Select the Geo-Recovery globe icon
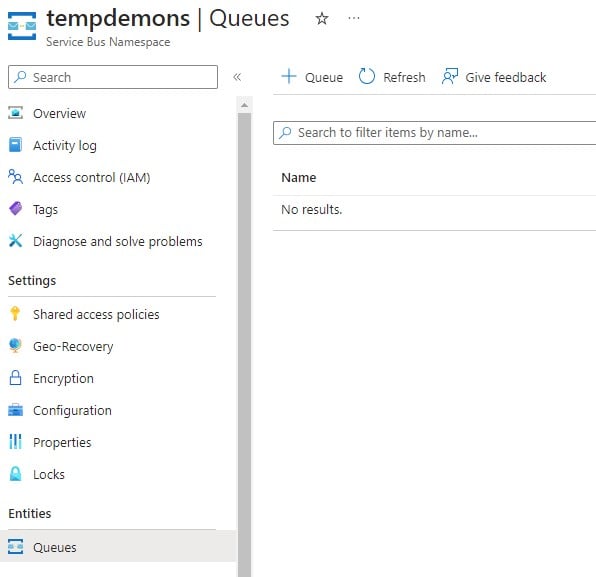Screen dimensions: 596x577 [x=15, y=346]
